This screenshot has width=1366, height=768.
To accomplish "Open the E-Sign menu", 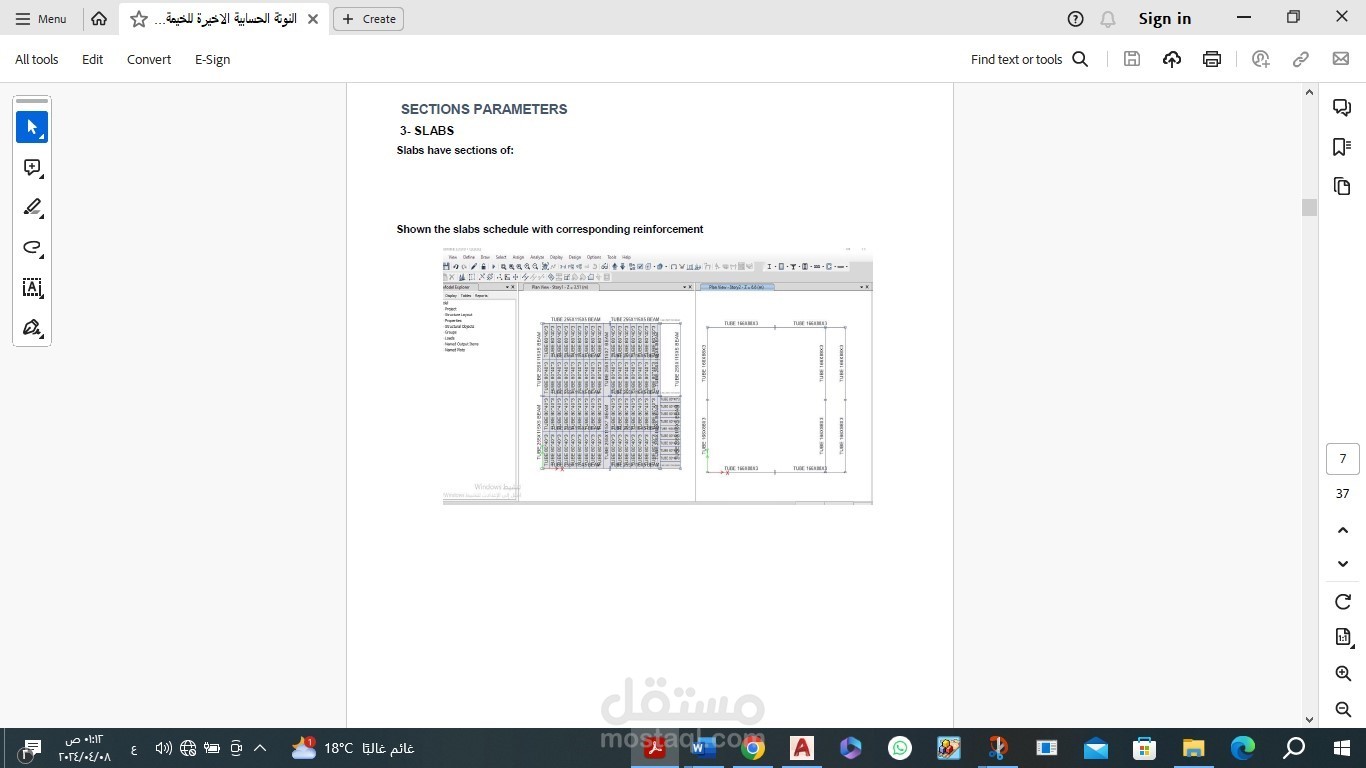I will (x=212, y=59).
